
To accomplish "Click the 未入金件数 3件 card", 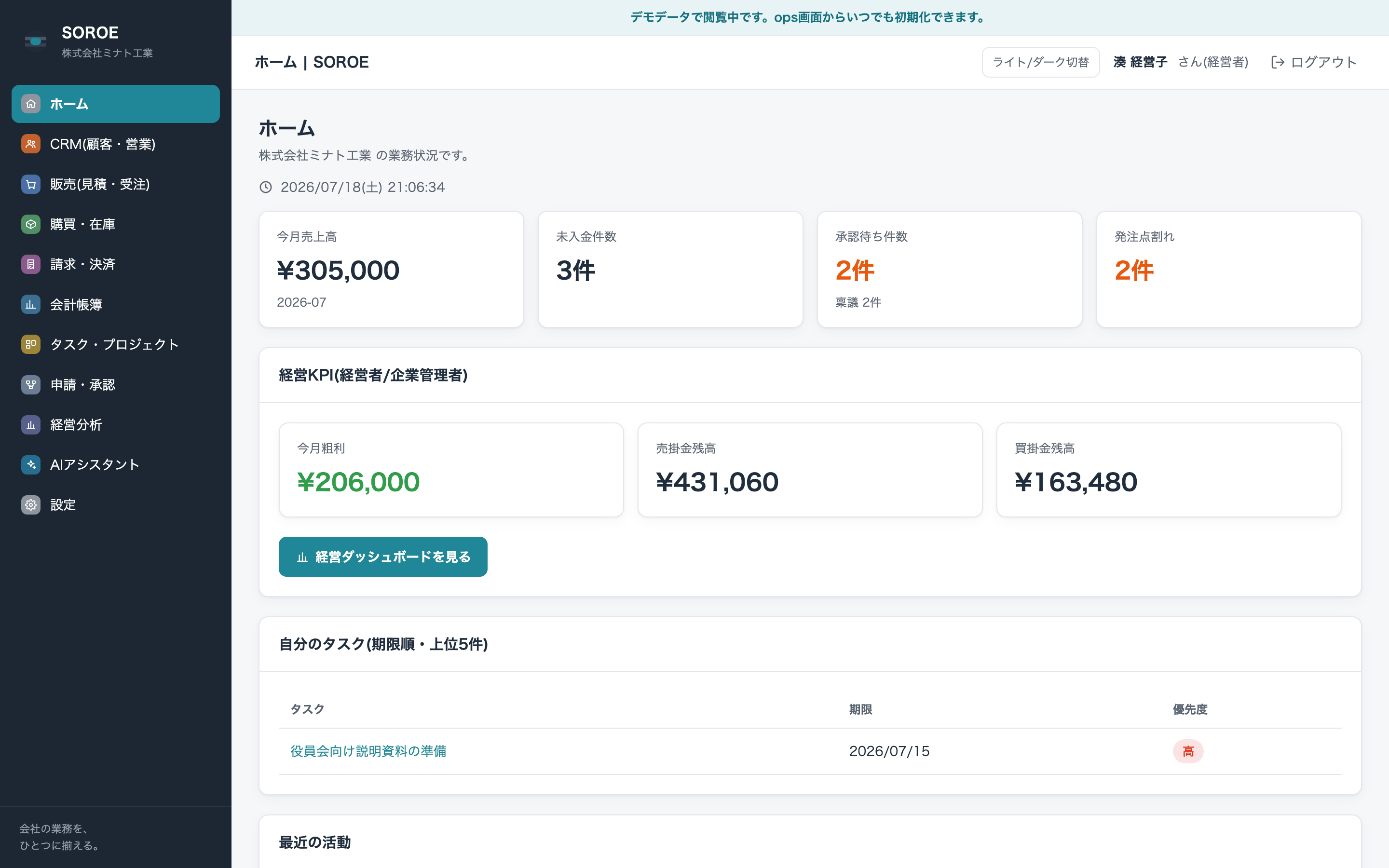I will 670,269.
